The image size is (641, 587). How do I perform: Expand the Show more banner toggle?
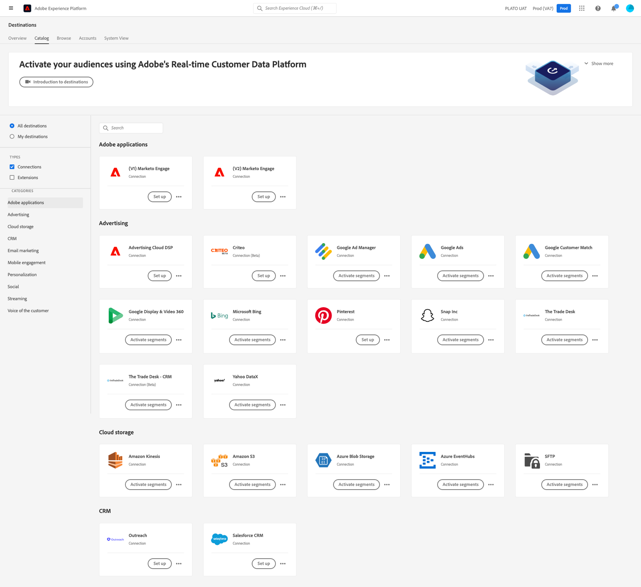click(599, 63)
